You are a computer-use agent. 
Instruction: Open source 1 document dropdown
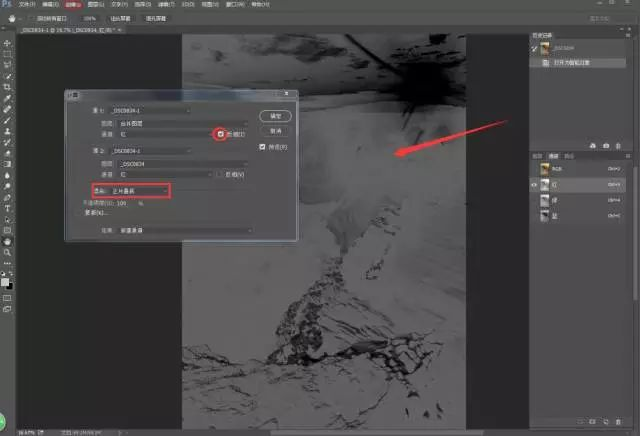[x=152, y=110]
